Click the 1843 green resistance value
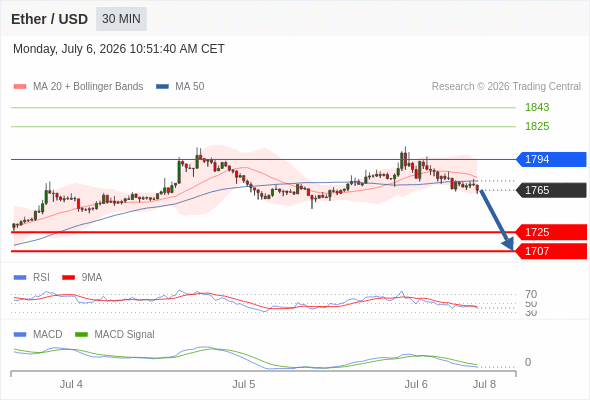This screenshot has height=400, width=590. (537, 107)
